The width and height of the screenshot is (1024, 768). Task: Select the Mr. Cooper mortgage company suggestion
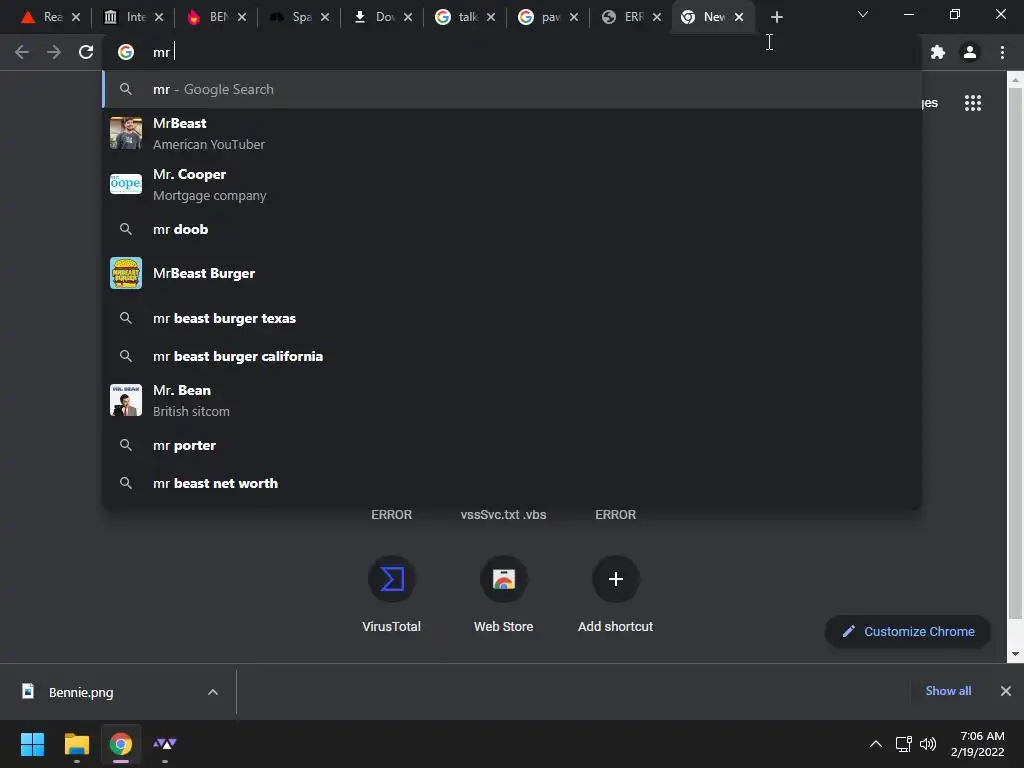point(512,184)
